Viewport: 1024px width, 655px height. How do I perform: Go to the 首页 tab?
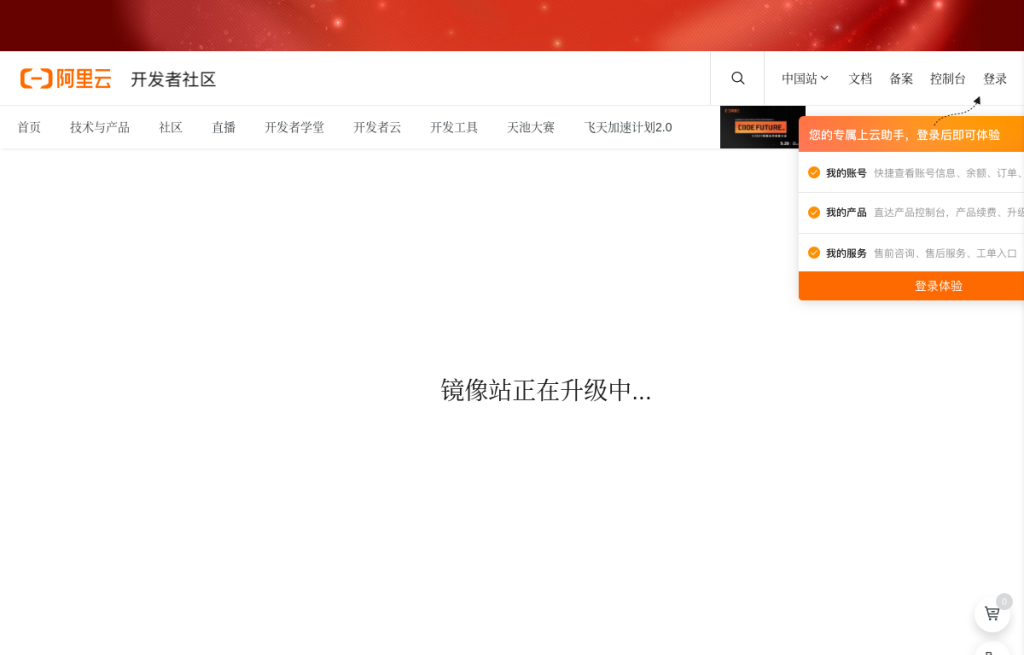(29, 127)
